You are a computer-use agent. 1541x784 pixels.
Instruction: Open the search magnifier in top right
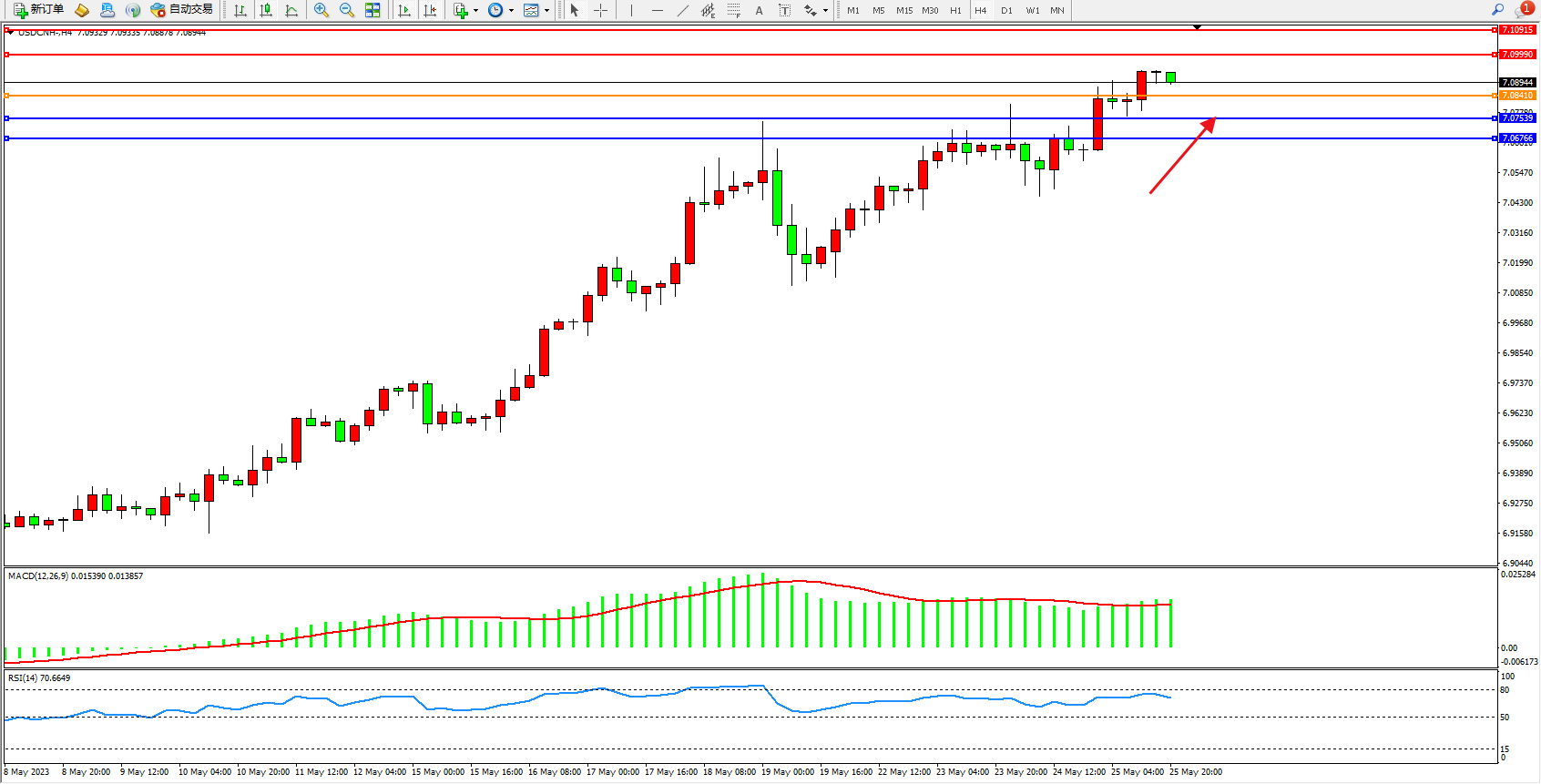pos(1497,10)
